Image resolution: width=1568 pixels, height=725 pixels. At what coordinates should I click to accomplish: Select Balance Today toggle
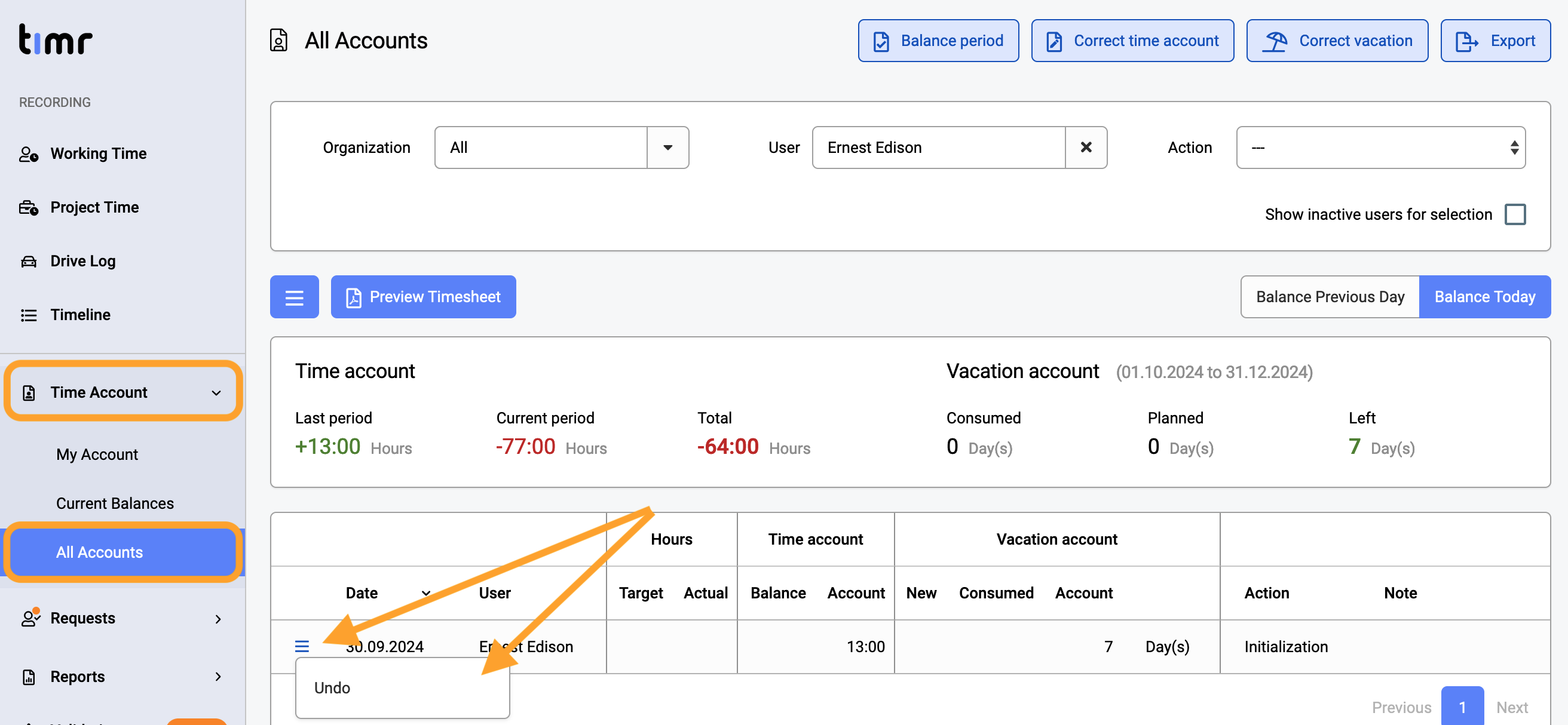[x=1484, y=297]
